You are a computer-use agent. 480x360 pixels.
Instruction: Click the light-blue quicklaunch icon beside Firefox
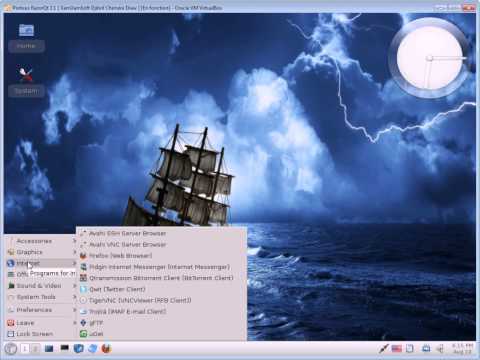[x=93, y=349]
